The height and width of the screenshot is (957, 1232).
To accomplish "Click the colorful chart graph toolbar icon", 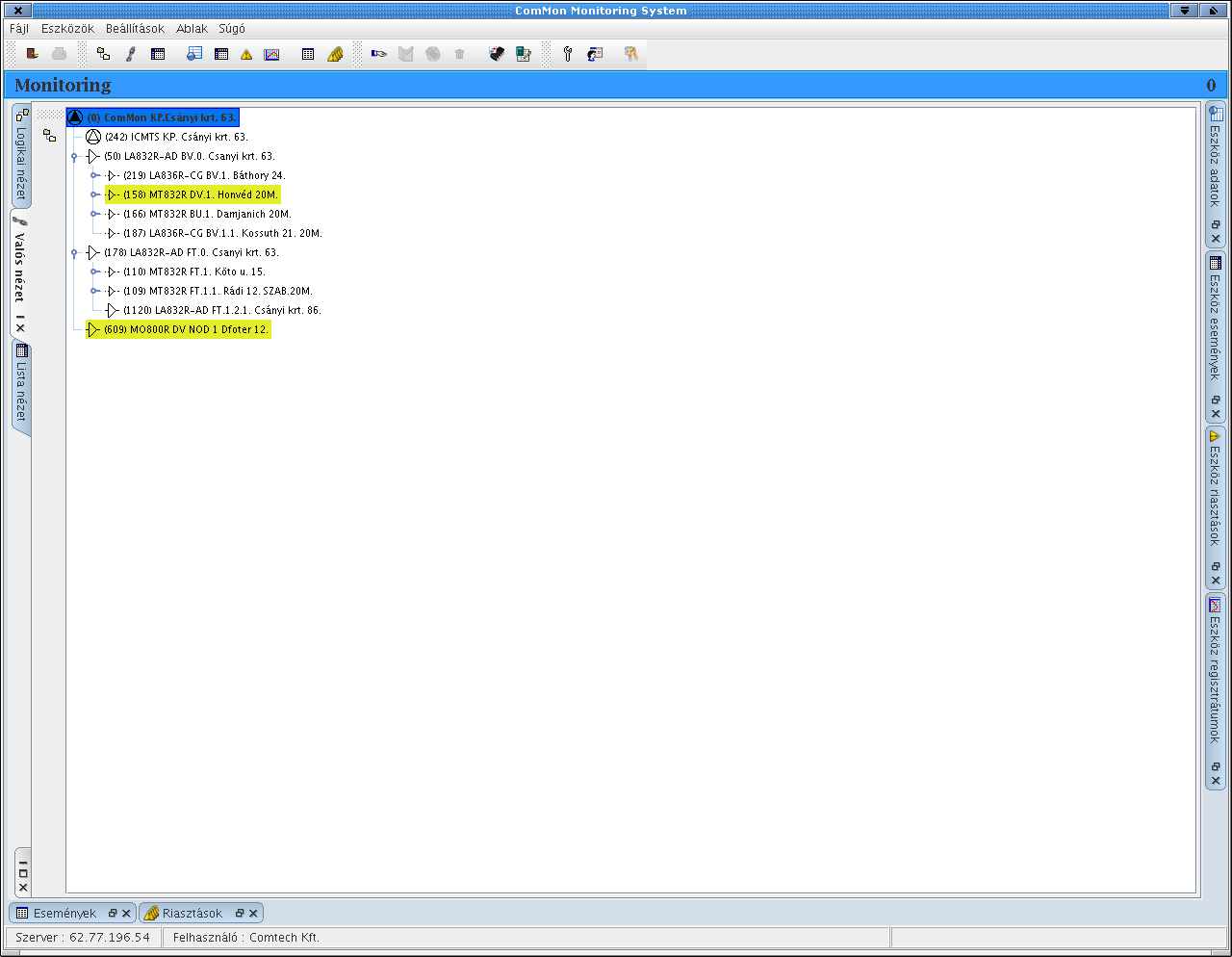I will click(272, 55).
